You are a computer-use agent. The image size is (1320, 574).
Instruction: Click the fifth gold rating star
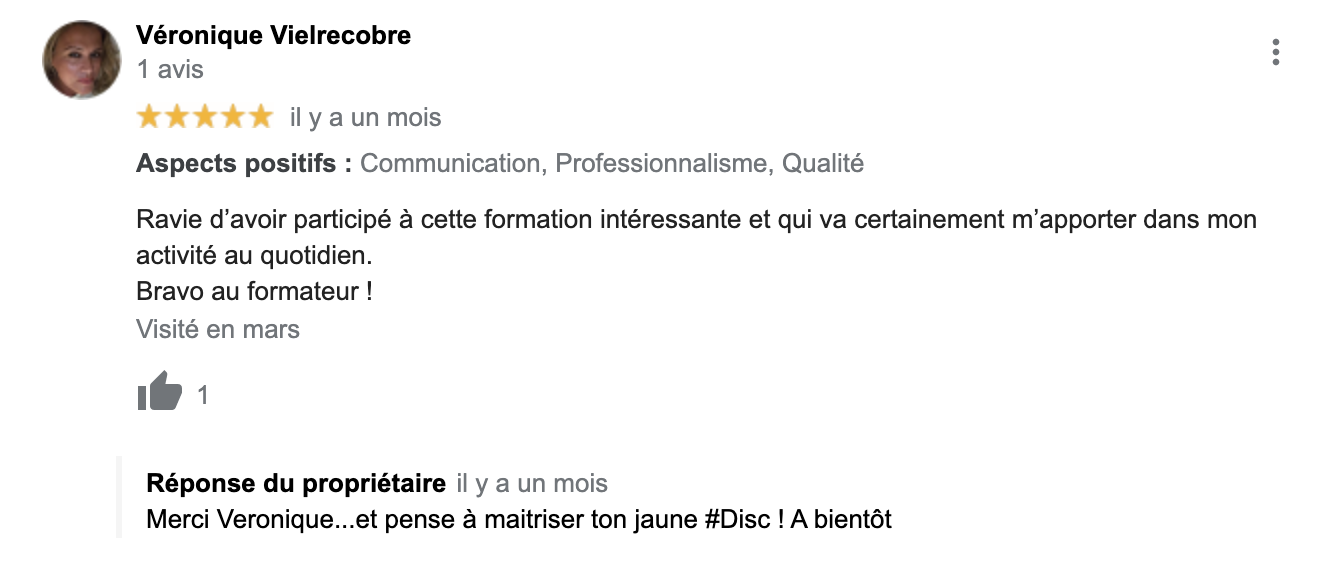pyautogui.click(x=260, y=117)
